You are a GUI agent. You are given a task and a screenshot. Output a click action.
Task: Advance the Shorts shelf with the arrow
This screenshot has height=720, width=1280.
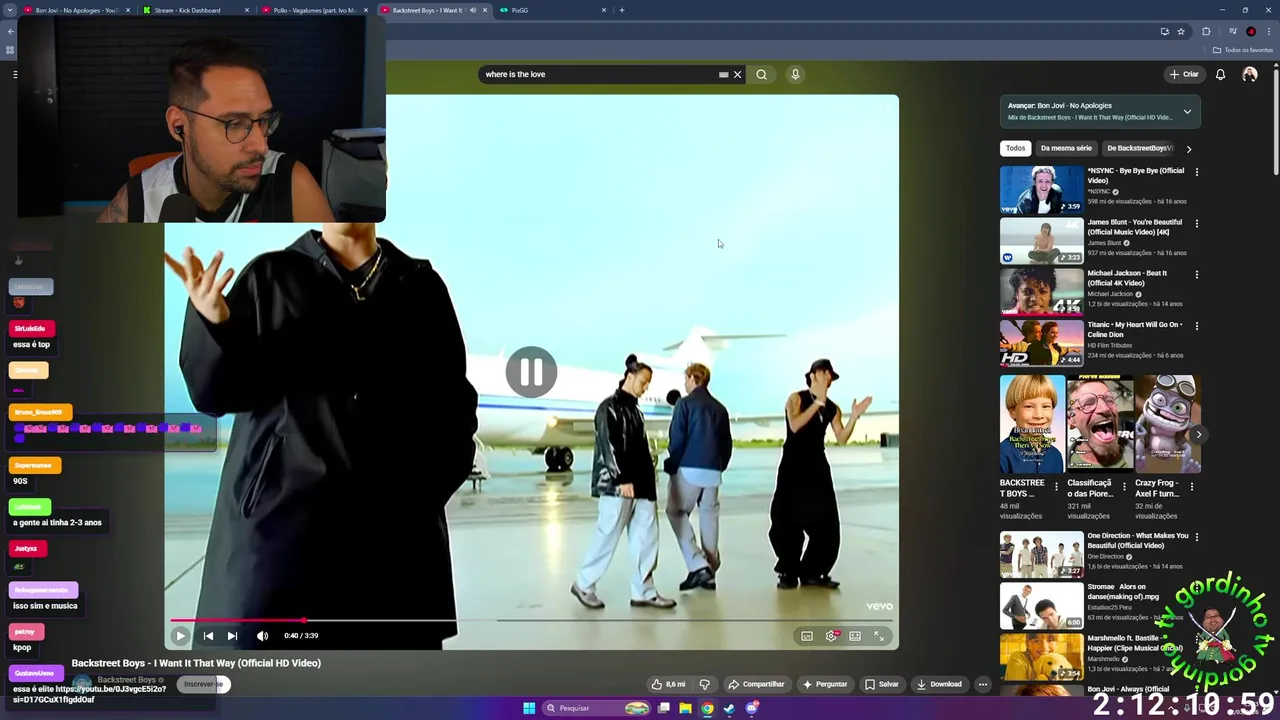(1198, 434)
